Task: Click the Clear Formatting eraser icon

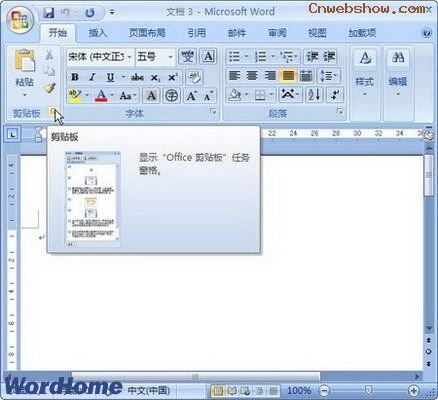Action: point(194,77)
